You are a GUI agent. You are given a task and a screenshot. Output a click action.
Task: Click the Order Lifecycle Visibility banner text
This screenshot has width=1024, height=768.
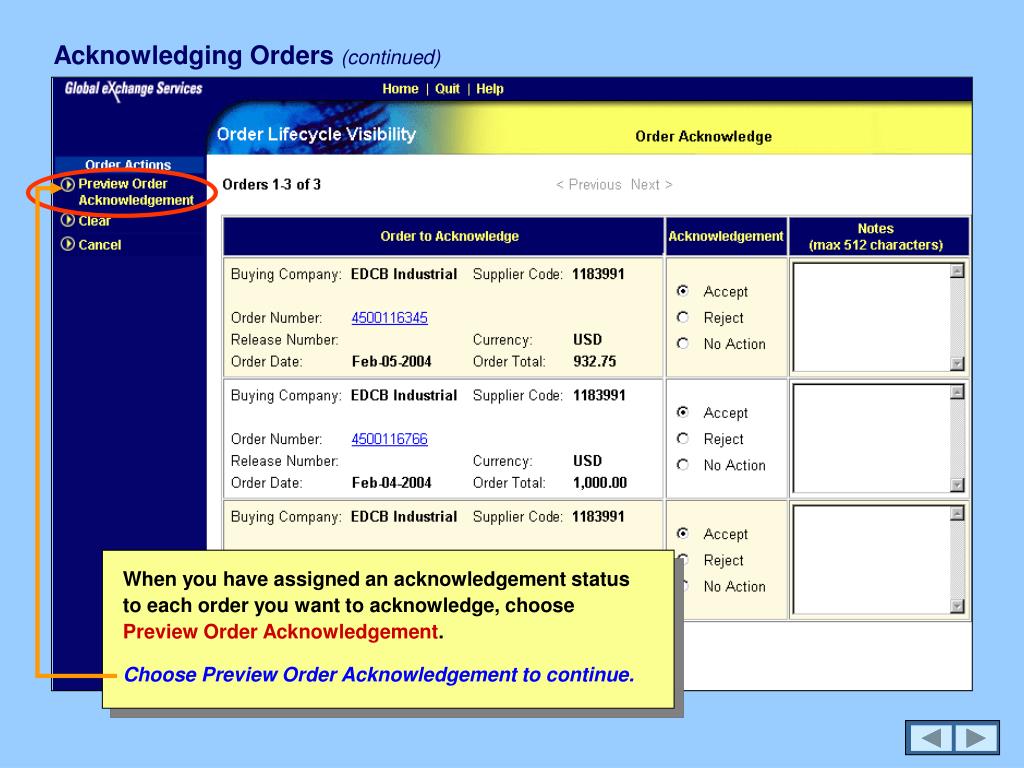(316, 135)
